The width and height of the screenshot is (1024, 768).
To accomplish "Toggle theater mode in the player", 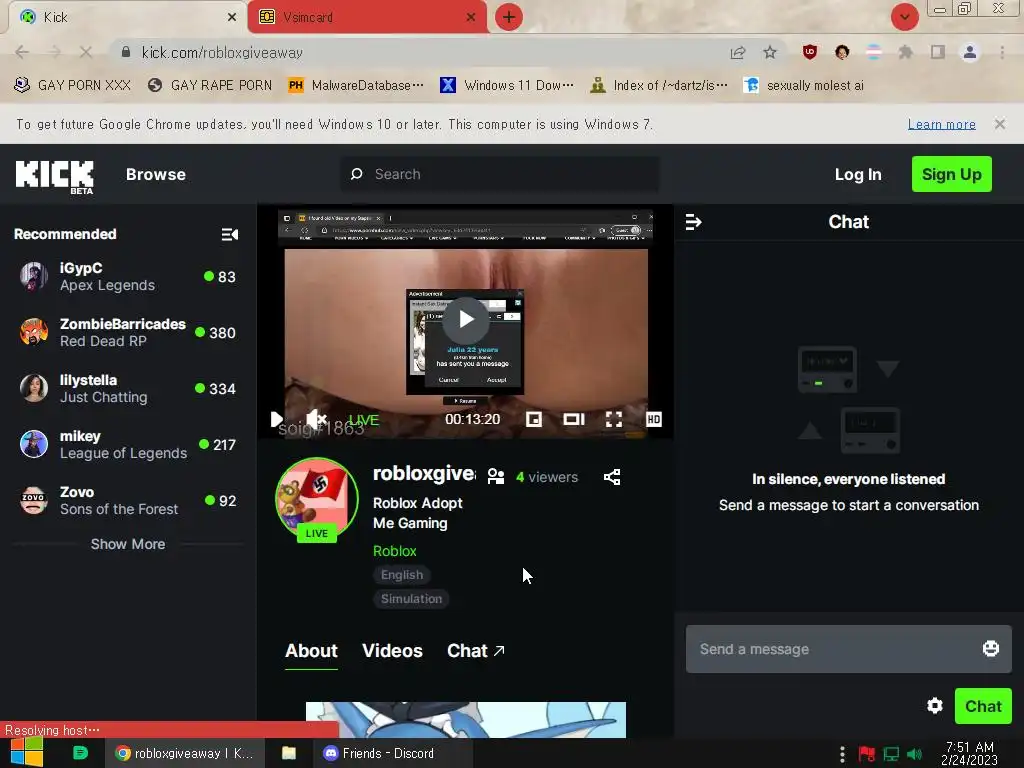I will click(573, 419).
